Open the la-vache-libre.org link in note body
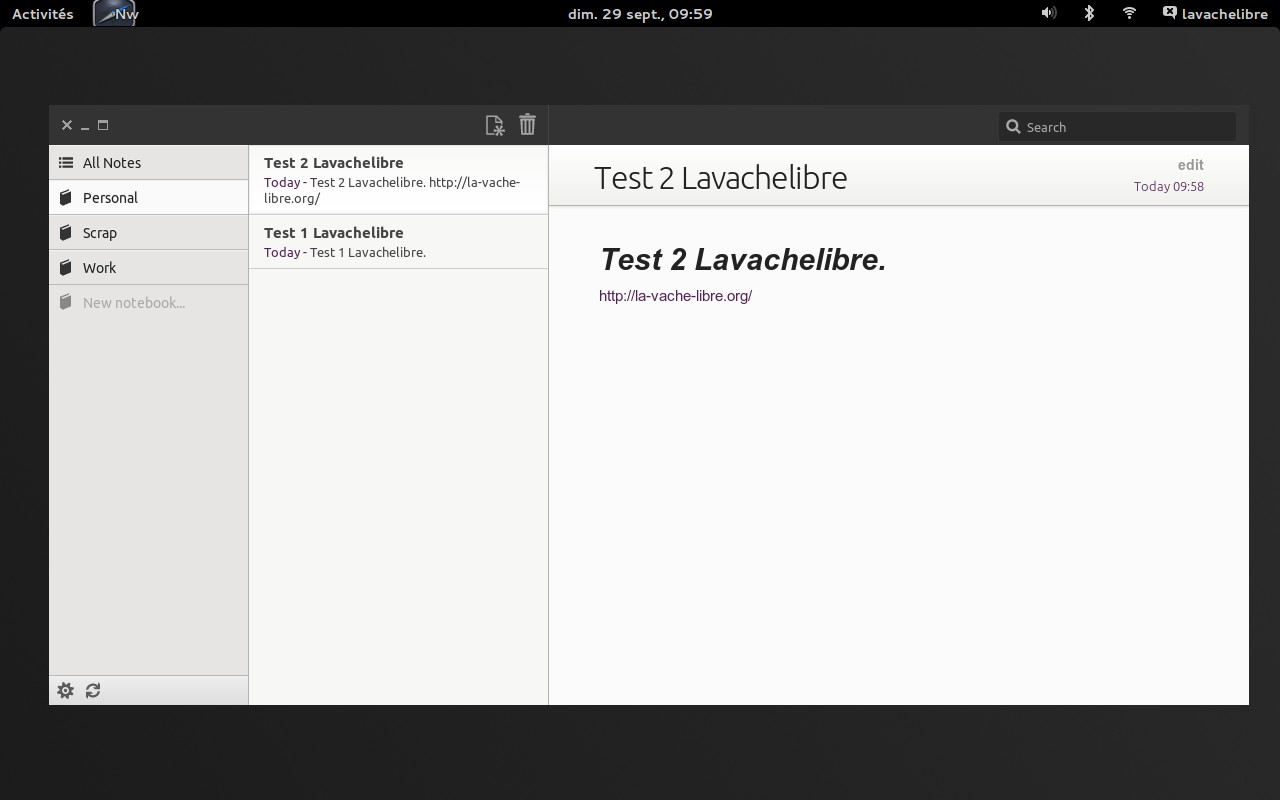The height and width of the screenshot is (800, 1280). tap(675, 296)
